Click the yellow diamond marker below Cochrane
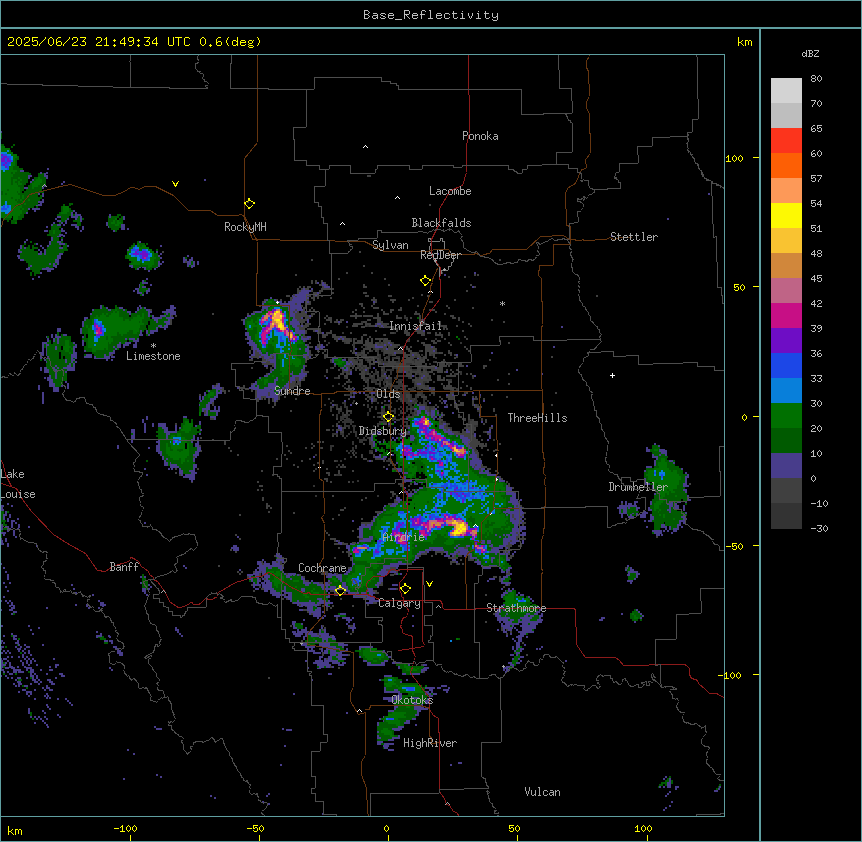This screenshot has height=842, width=862. 340,591
